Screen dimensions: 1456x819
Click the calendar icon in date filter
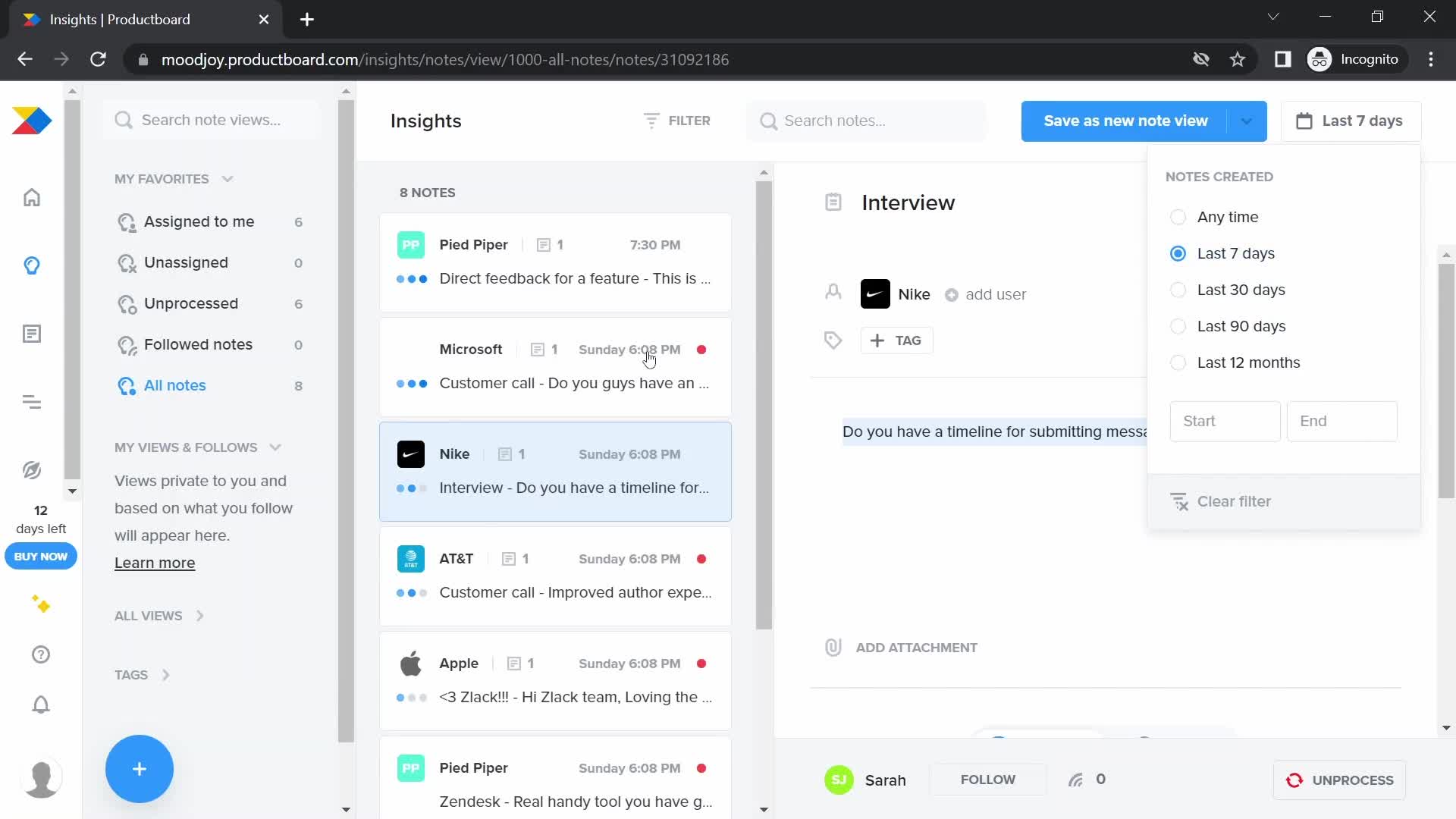point(1304,121)
